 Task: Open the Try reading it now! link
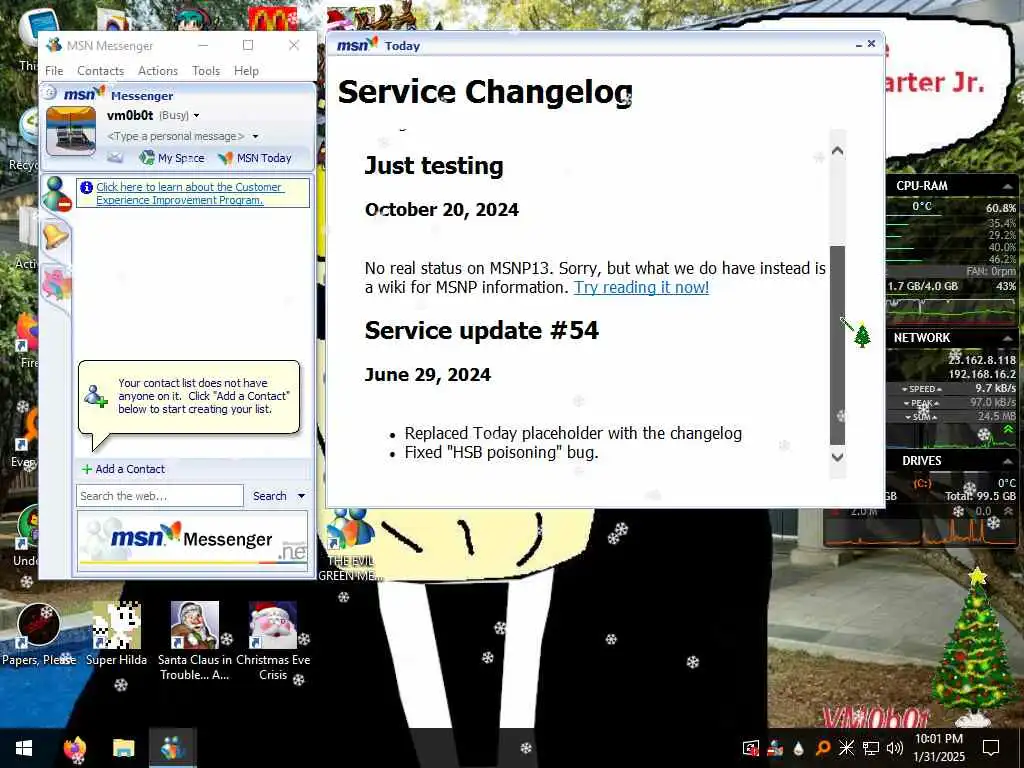(x=641, y=287)
